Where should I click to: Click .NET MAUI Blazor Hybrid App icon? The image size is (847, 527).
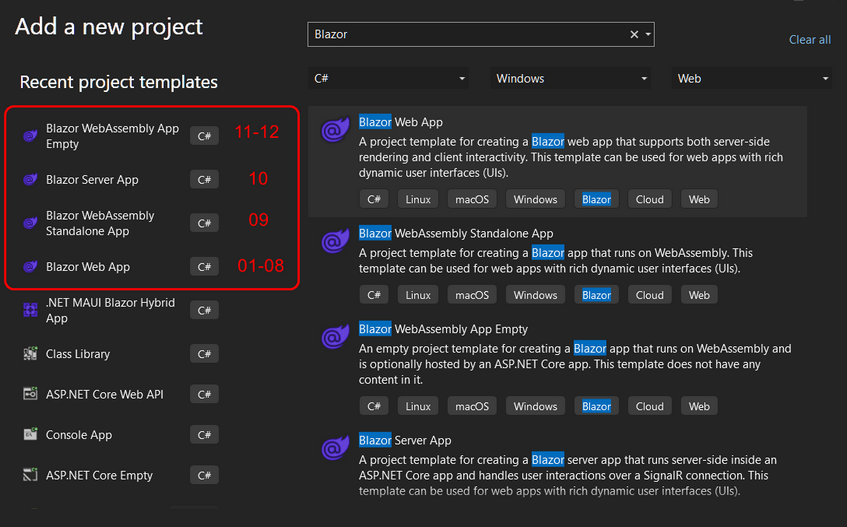pyautogui.click(x=30, y=310)
